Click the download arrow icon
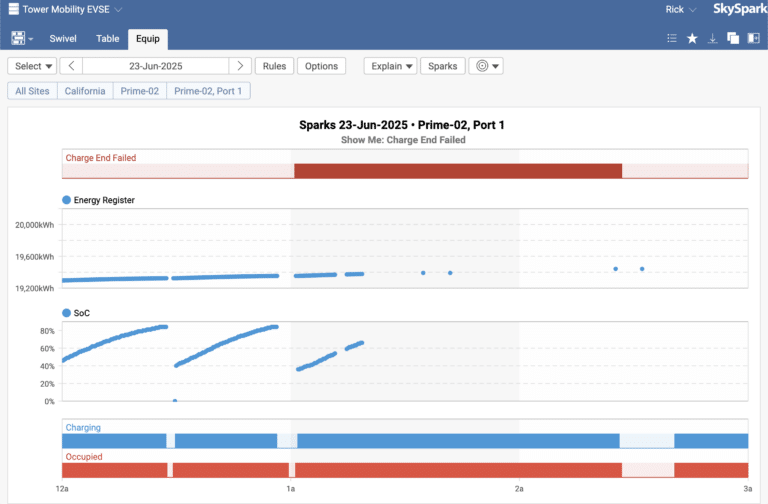Viewport: 768px width, 504px height. pos(712,38)
